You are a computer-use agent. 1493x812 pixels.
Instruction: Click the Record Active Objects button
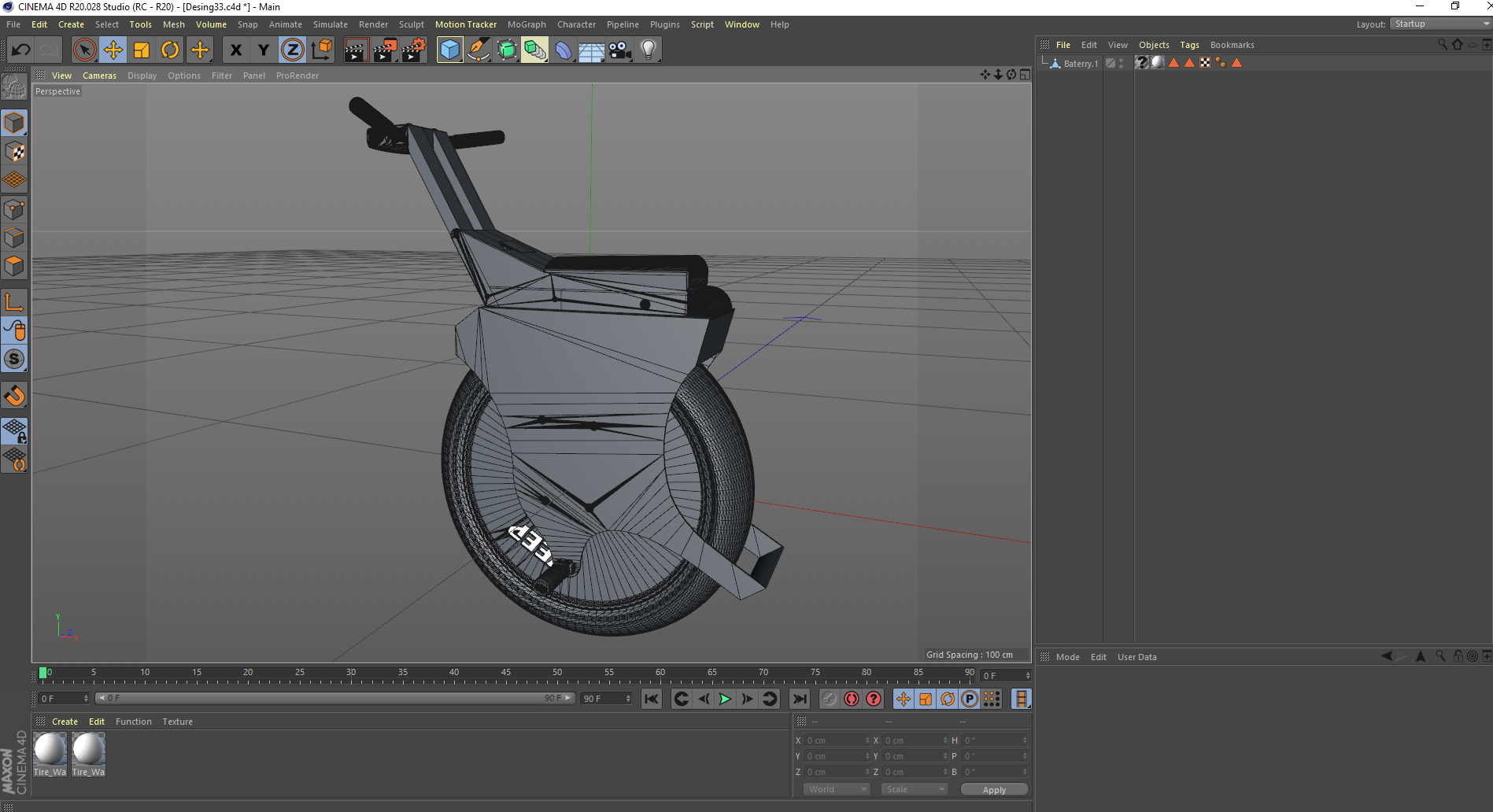[830, 699]
